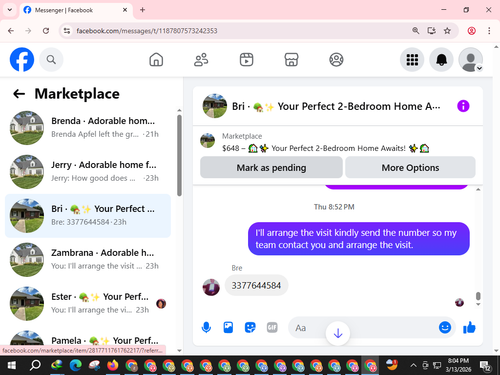Open Chrome three-dot menu

tap(489, 31)
